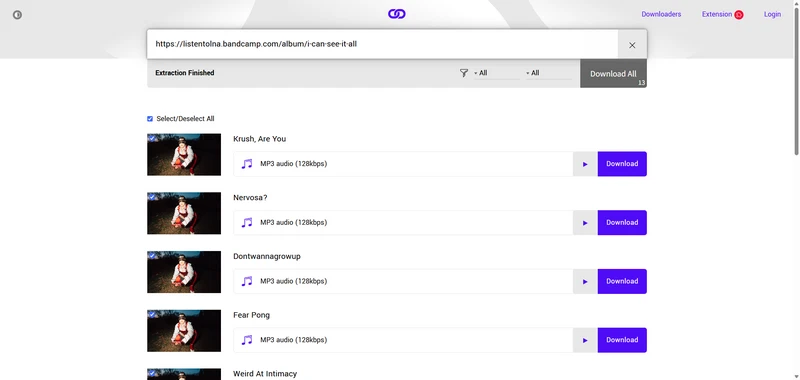Click the Nervosa? thumbnail image
The image size is (800, 380).
tap(184, 213)
